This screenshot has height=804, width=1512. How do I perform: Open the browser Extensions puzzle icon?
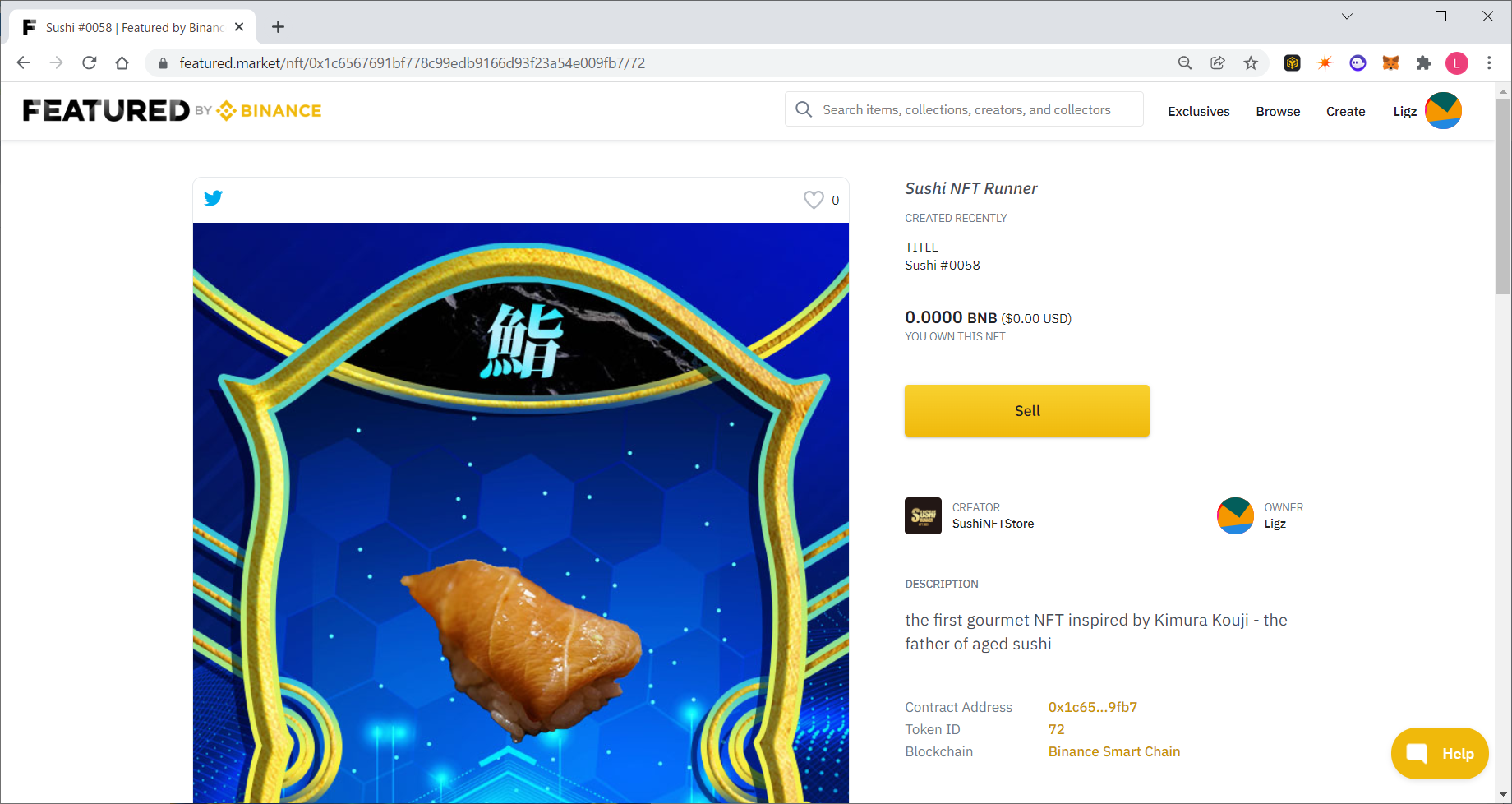1423,63
